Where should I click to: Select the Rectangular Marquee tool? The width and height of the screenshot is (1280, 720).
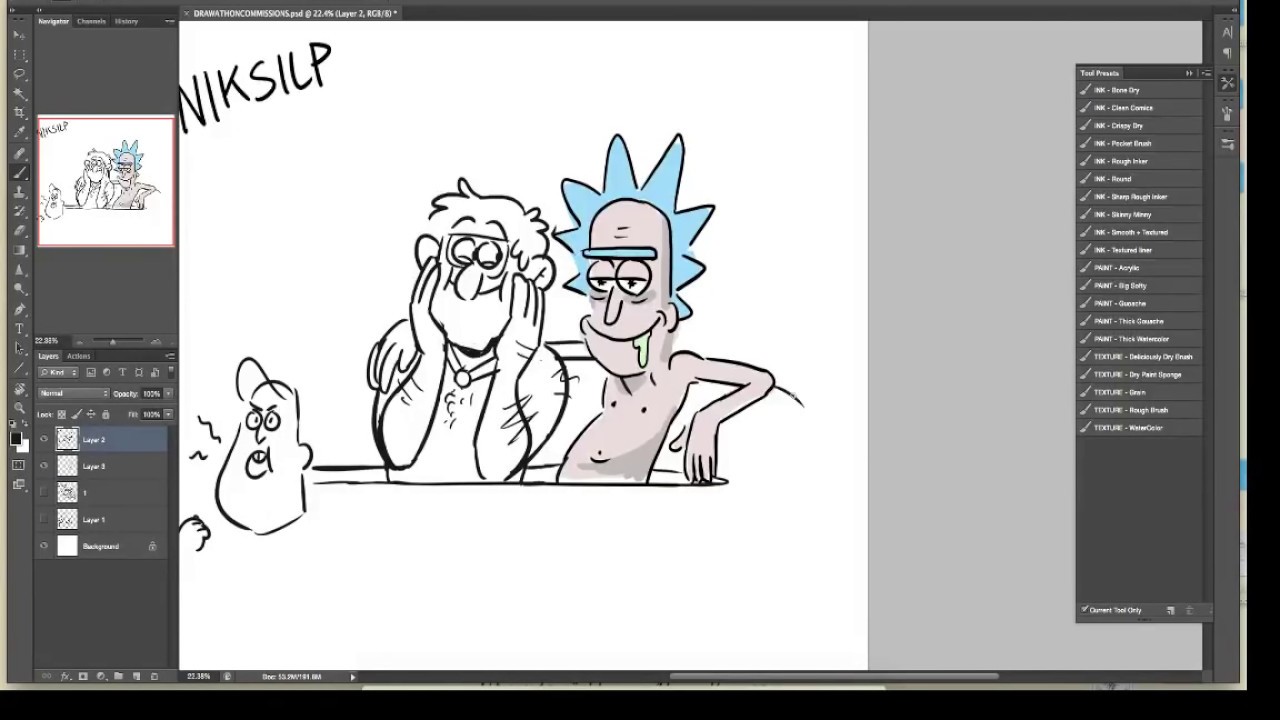[x=19, y=55]
